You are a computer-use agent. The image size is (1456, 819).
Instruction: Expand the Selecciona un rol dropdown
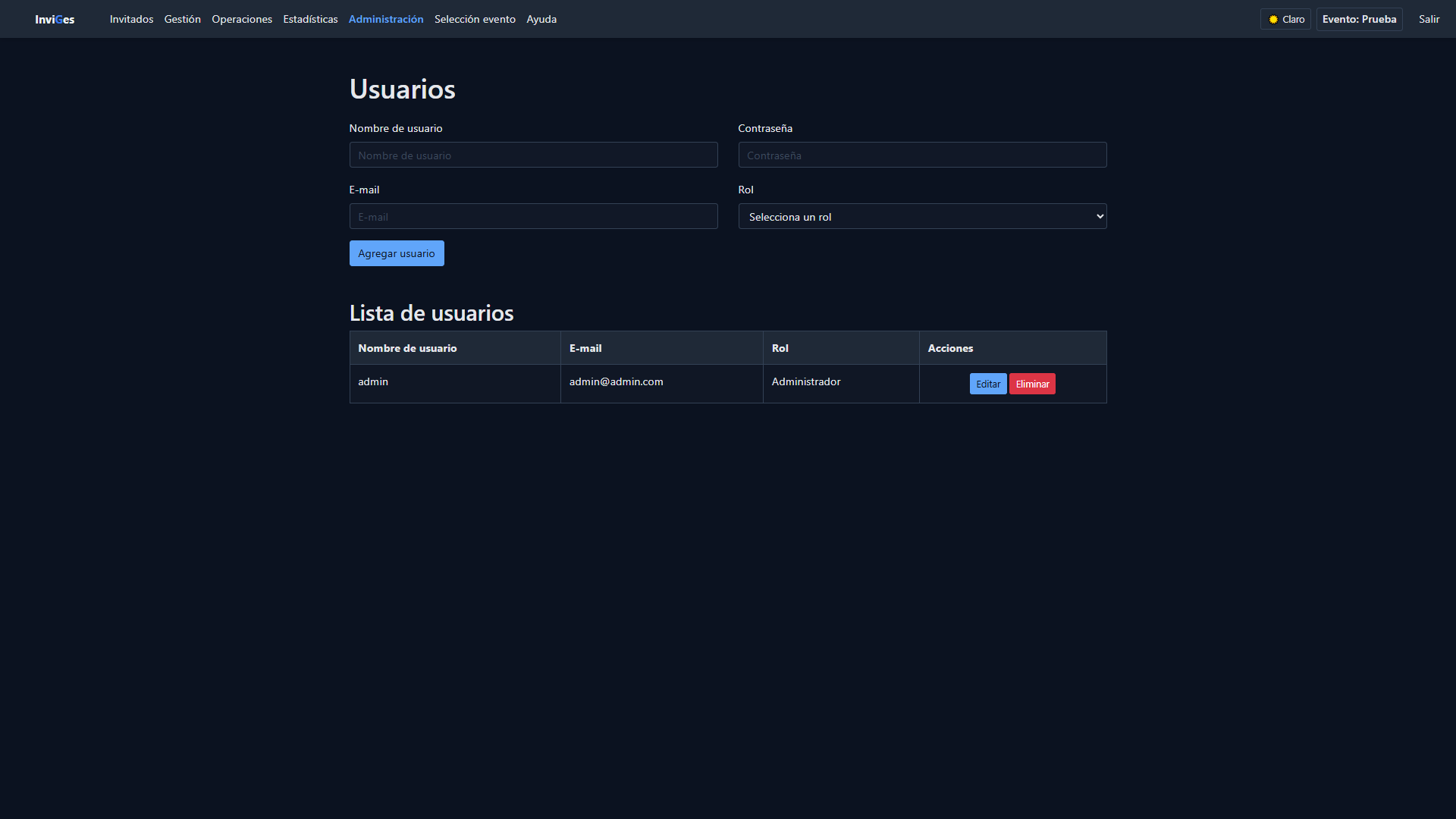click(922, 216)
